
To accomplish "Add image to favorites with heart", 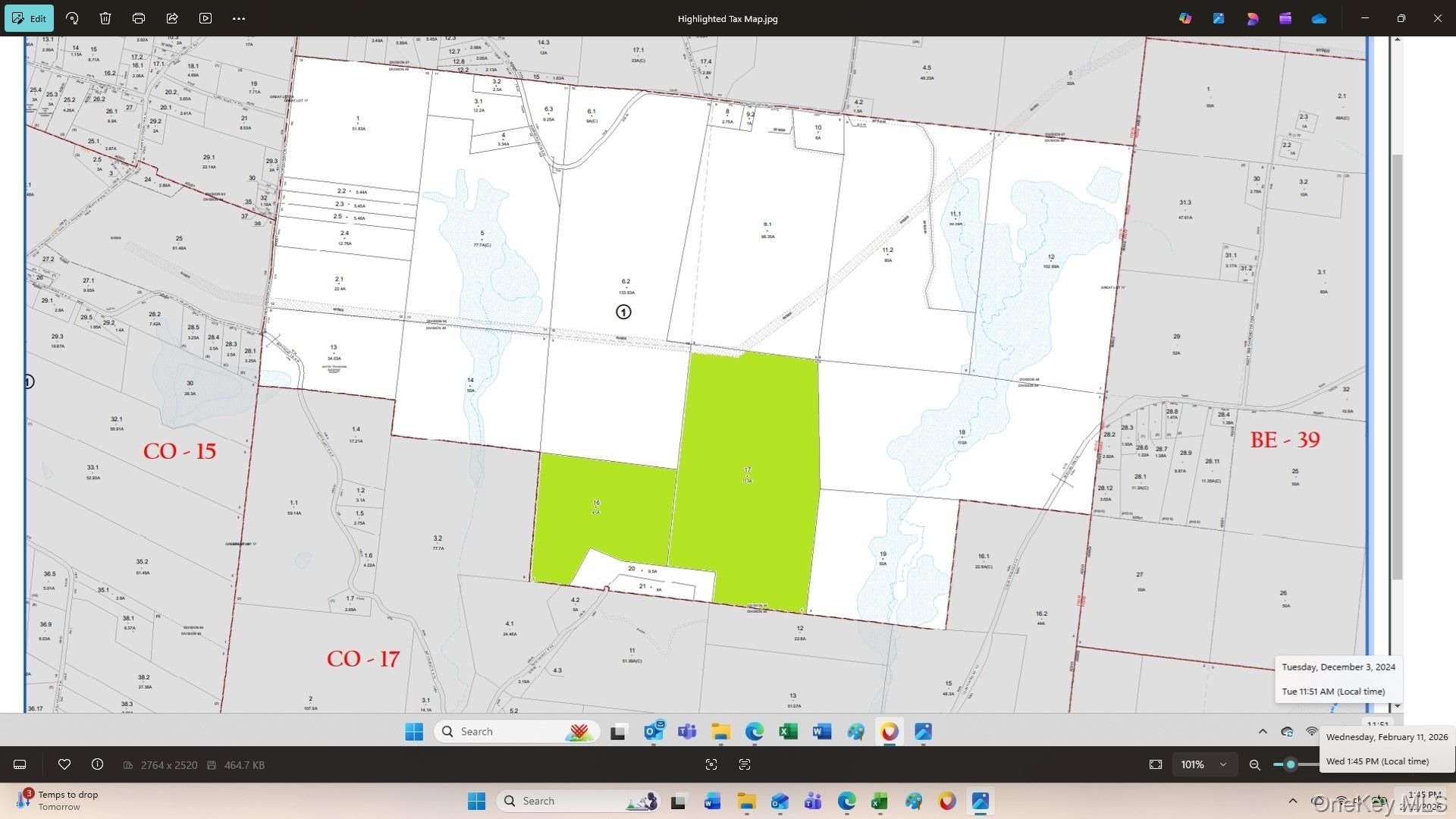I will coord(64,764).
